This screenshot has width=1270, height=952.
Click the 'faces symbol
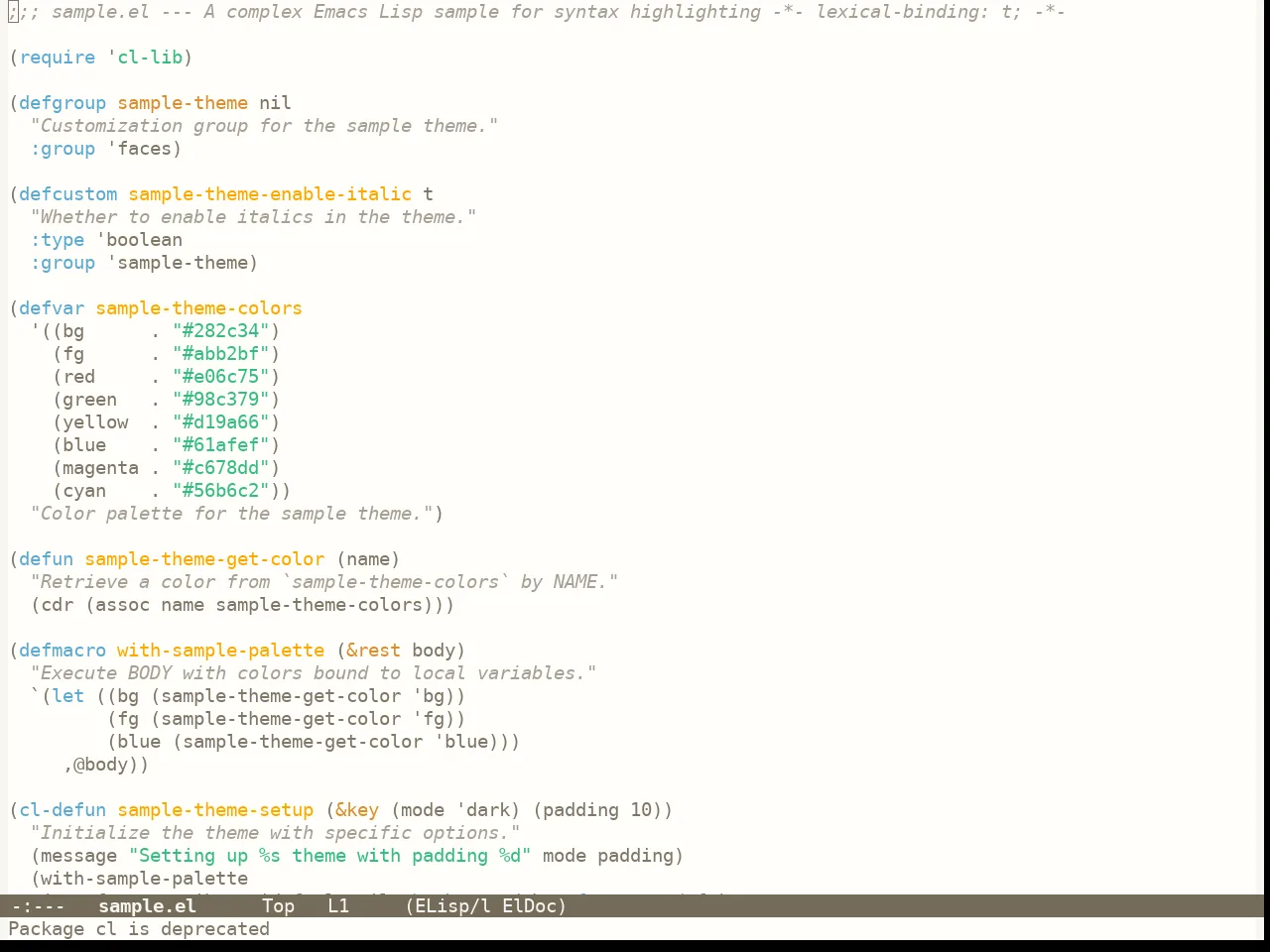pyautogui.click(x=139, y=149)
